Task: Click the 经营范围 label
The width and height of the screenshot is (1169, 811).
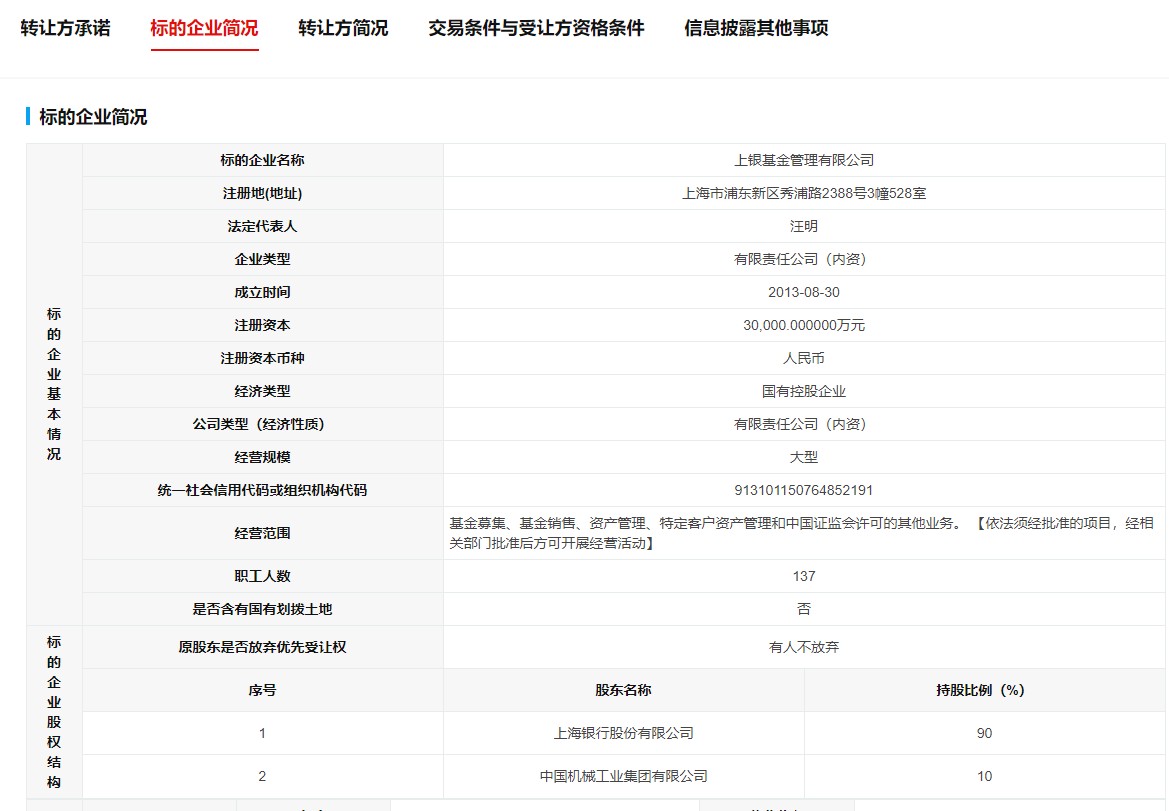Action: pyautogui.click(x=262, y=533)
